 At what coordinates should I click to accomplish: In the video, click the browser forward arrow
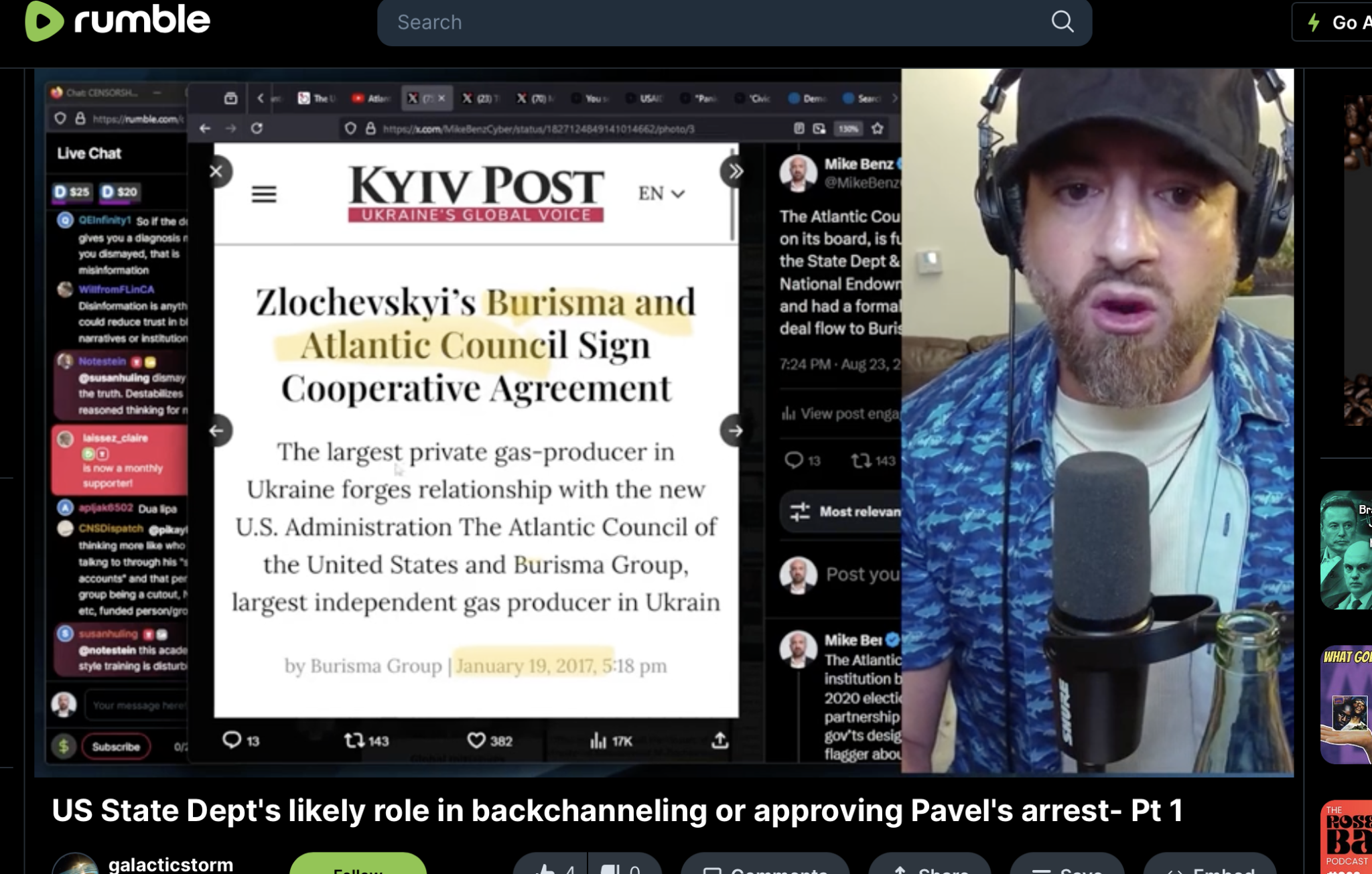point(231,128)
